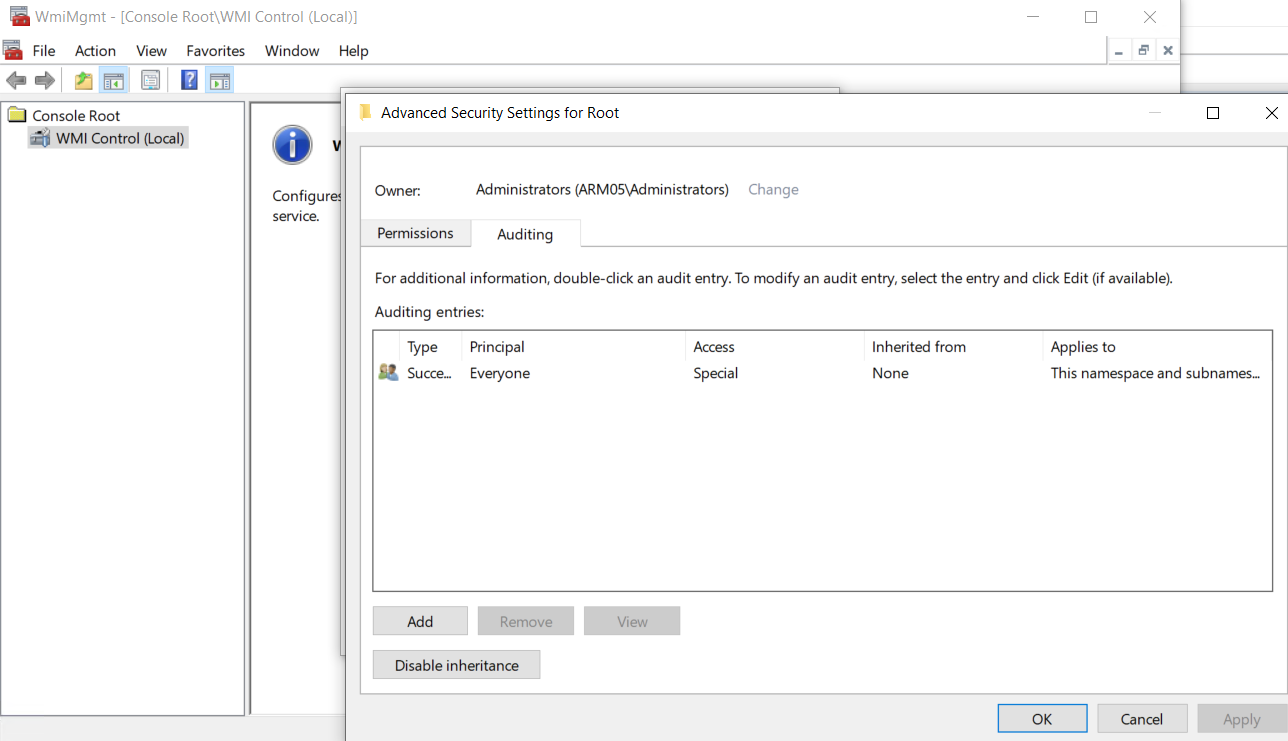Restore the inner MMC child window
Viewport: 1288px width, 741px height.
pyautogui.click(x=1143, y=50)
